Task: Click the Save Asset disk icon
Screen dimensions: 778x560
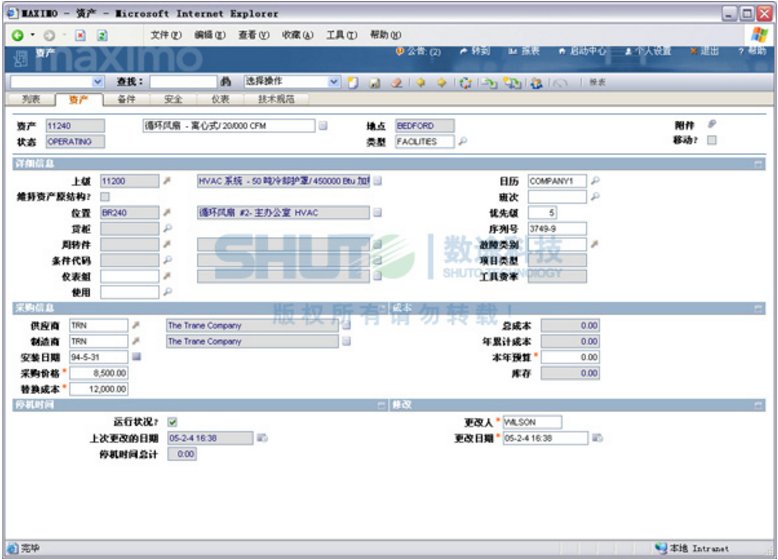Action: (375, 83)
